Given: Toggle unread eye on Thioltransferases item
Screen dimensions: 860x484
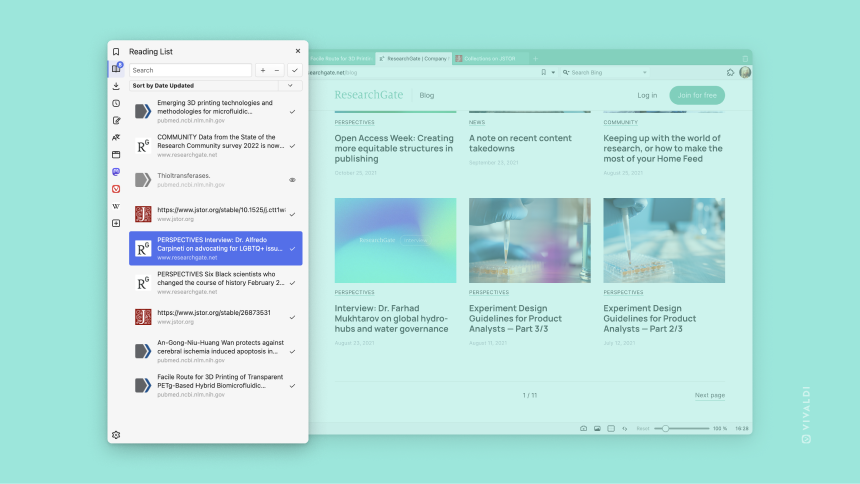Looking at the screenshot, I should 292,180.
